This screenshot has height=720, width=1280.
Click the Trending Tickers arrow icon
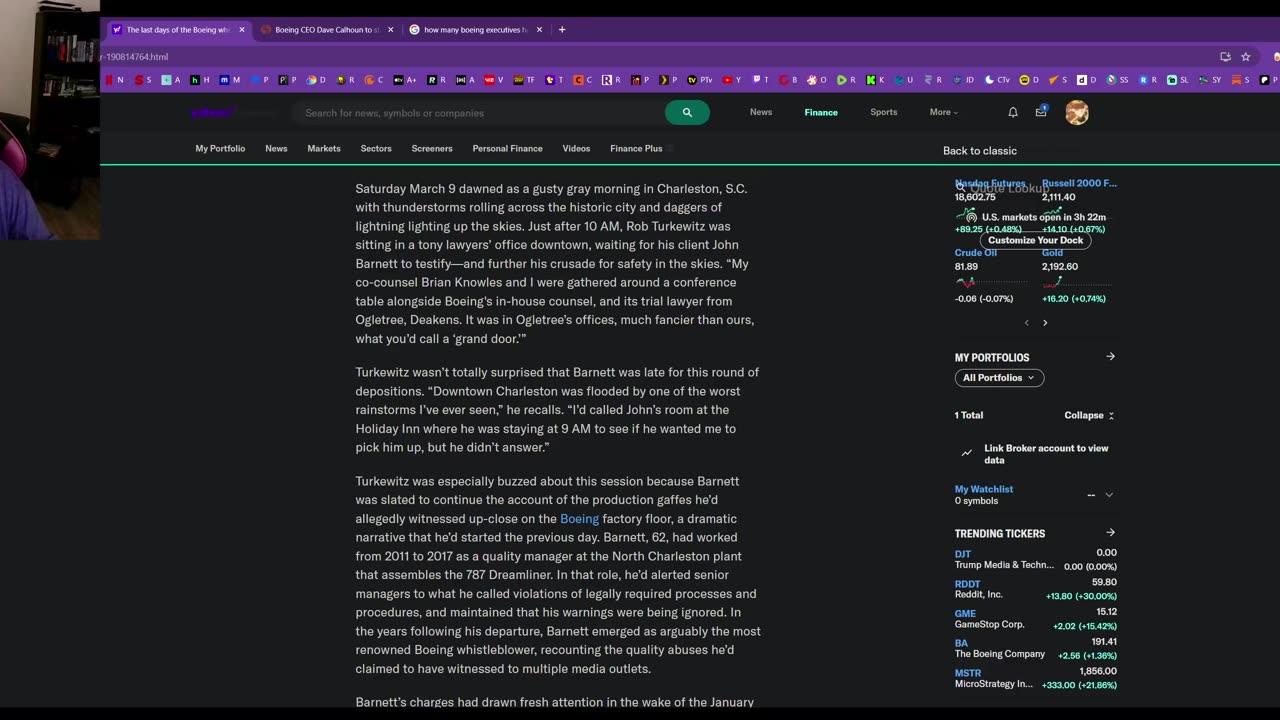point(1110,532)
